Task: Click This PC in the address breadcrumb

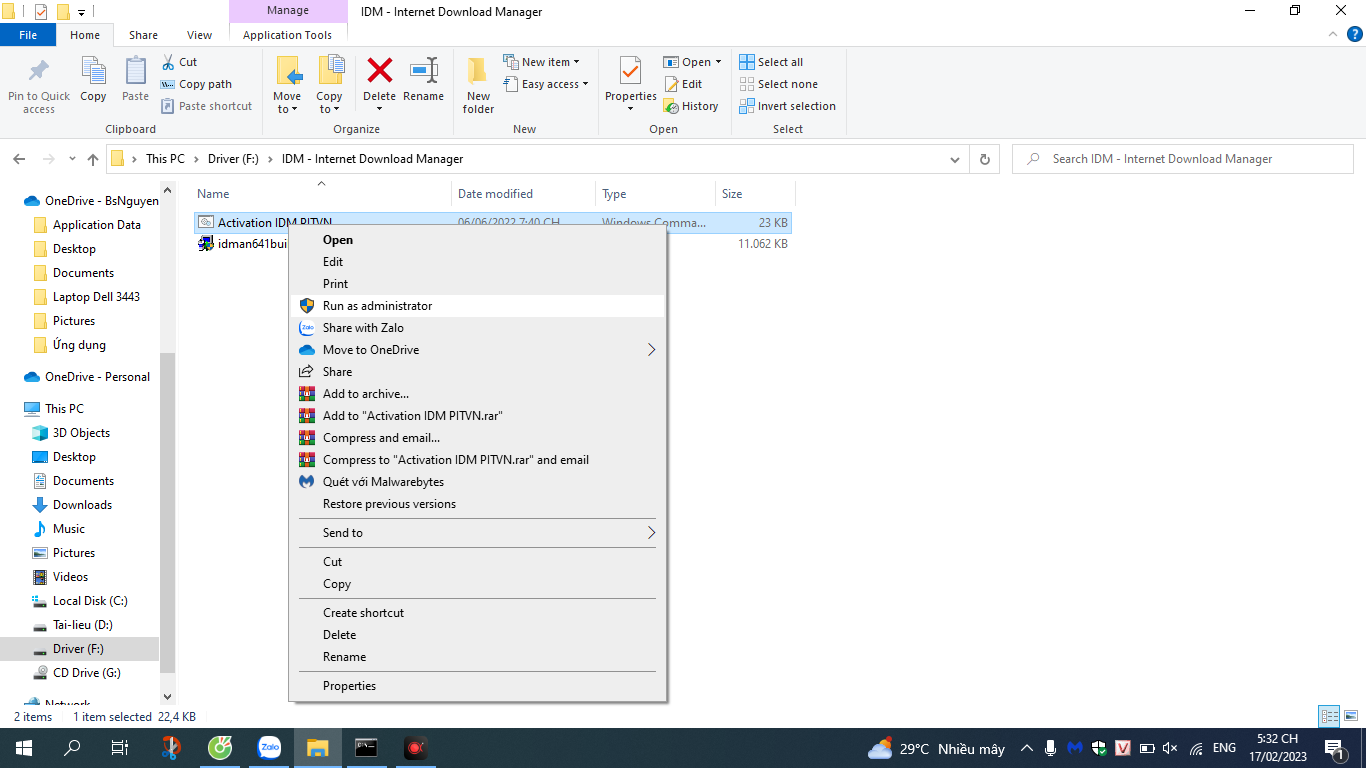Action: tap(165, 159)
